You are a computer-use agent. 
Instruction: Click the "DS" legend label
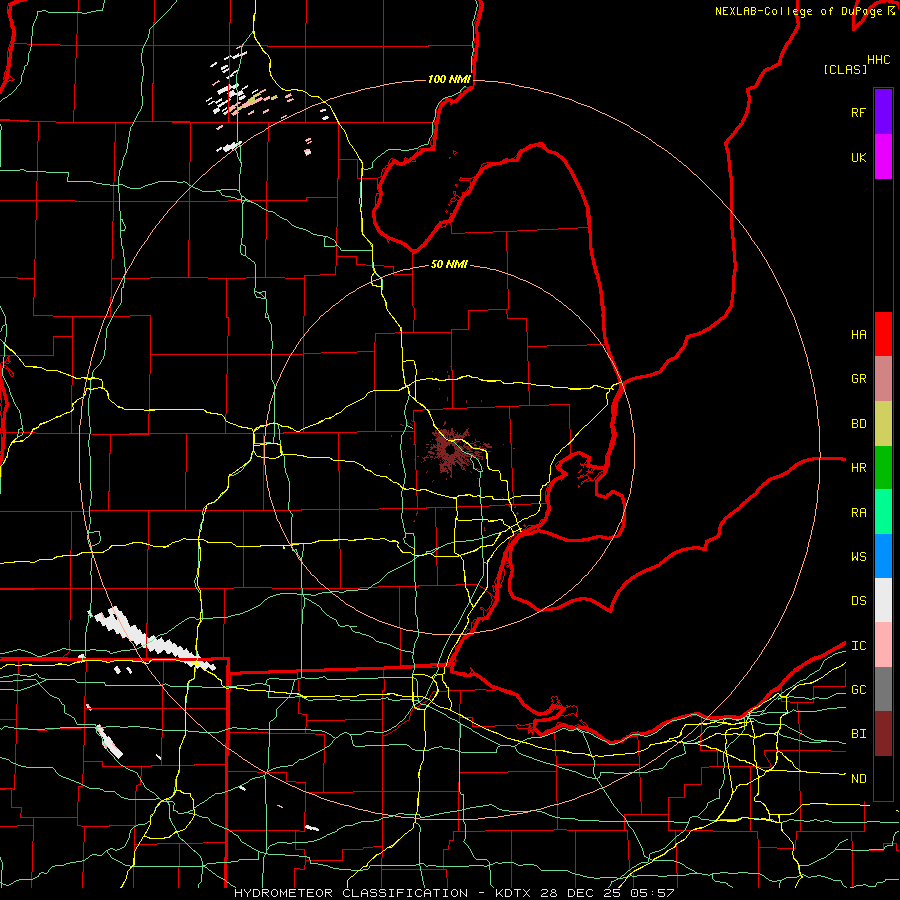coord(858,601)
